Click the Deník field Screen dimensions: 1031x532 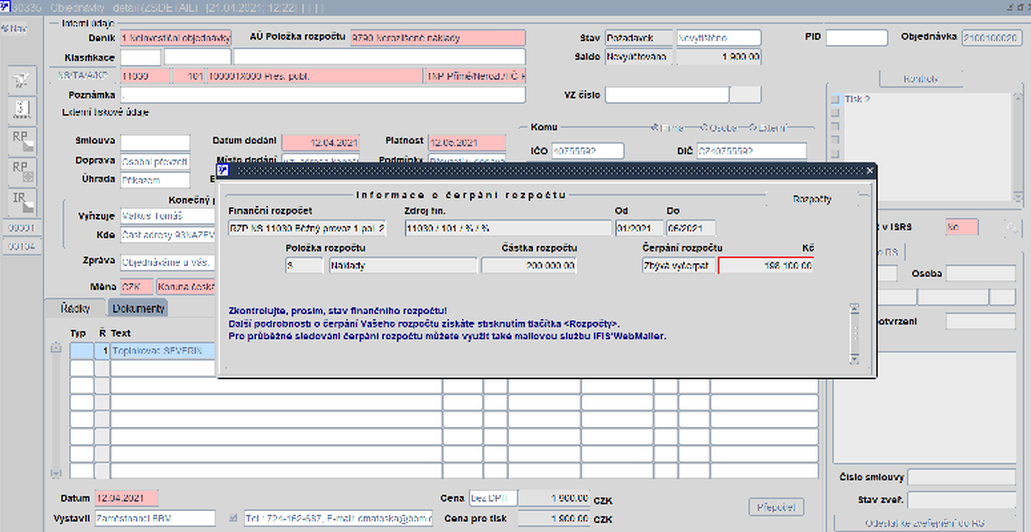pyautogui.click(x=176, y=37)
